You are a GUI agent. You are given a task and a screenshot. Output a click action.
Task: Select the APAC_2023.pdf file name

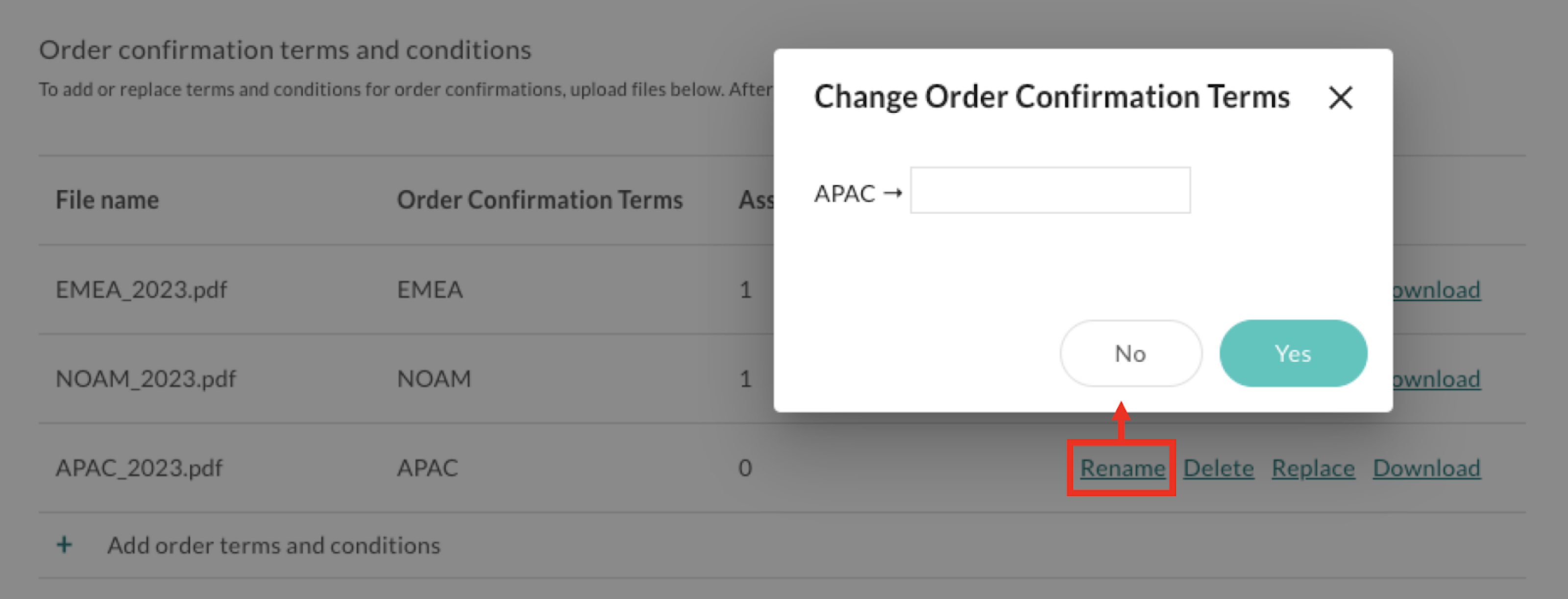pyautogui.click(x=139, y=468)
